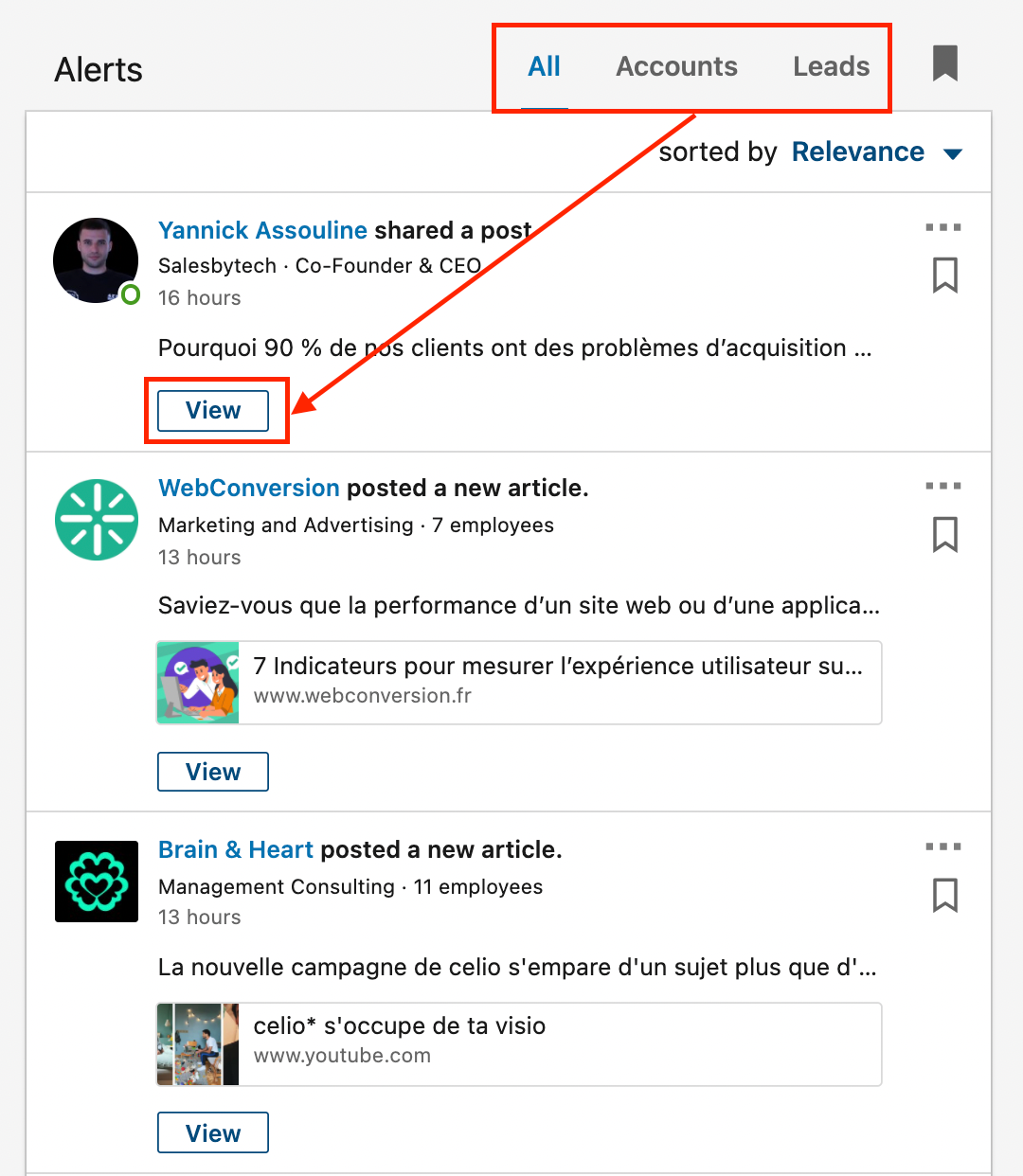This screenshot has height=1176, width=1023.
Task: View Yannick Assouline's shared post
Action: [213, 410]
